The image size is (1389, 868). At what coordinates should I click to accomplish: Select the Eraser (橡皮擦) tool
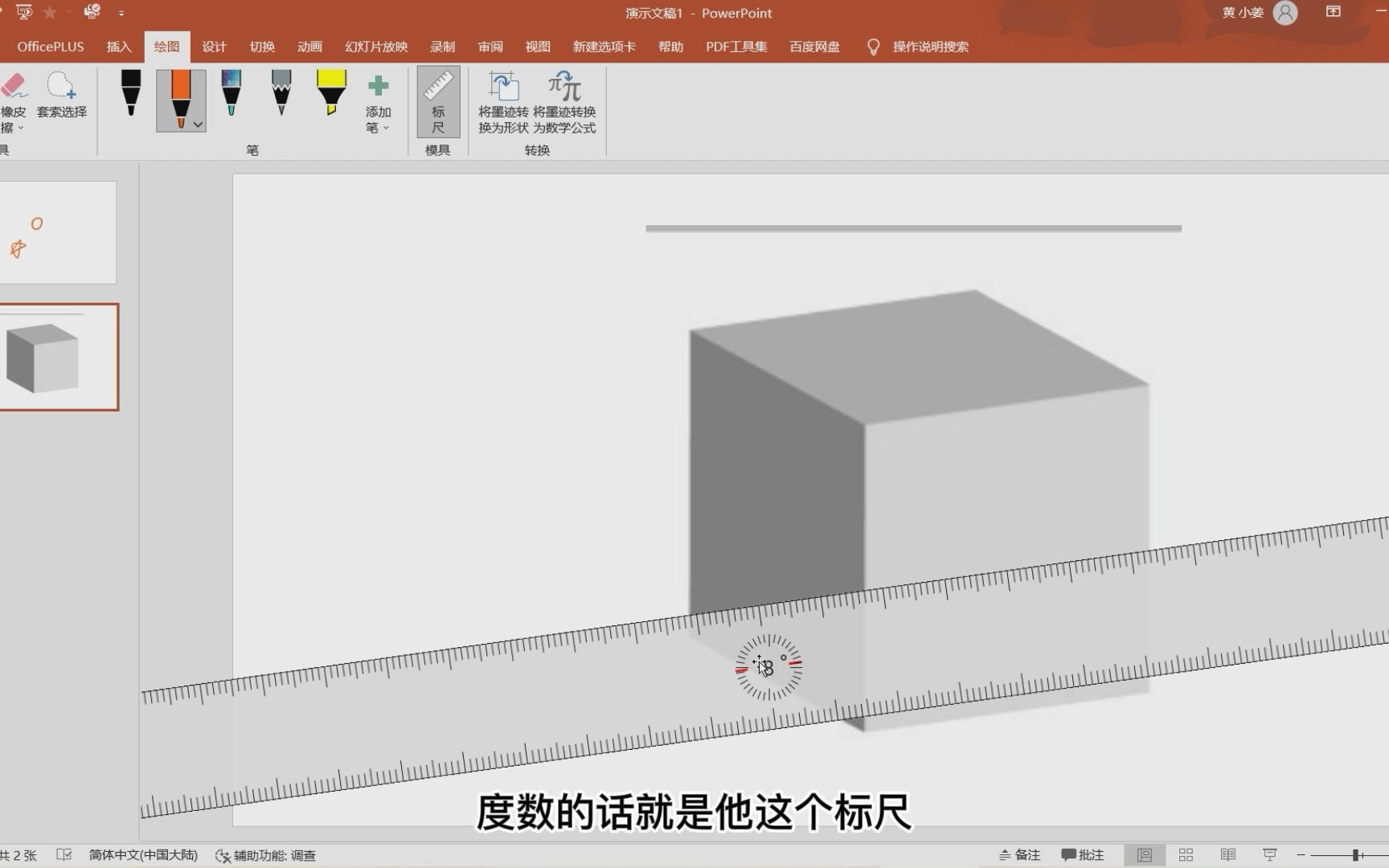(13, 102)
